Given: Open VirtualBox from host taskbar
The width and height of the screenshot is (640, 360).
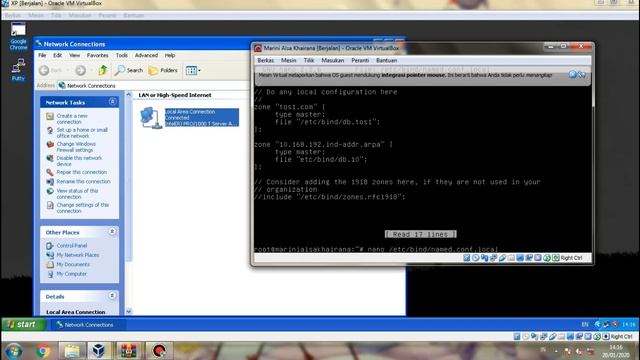Looking at the screenshot, I should coord(99,351).
